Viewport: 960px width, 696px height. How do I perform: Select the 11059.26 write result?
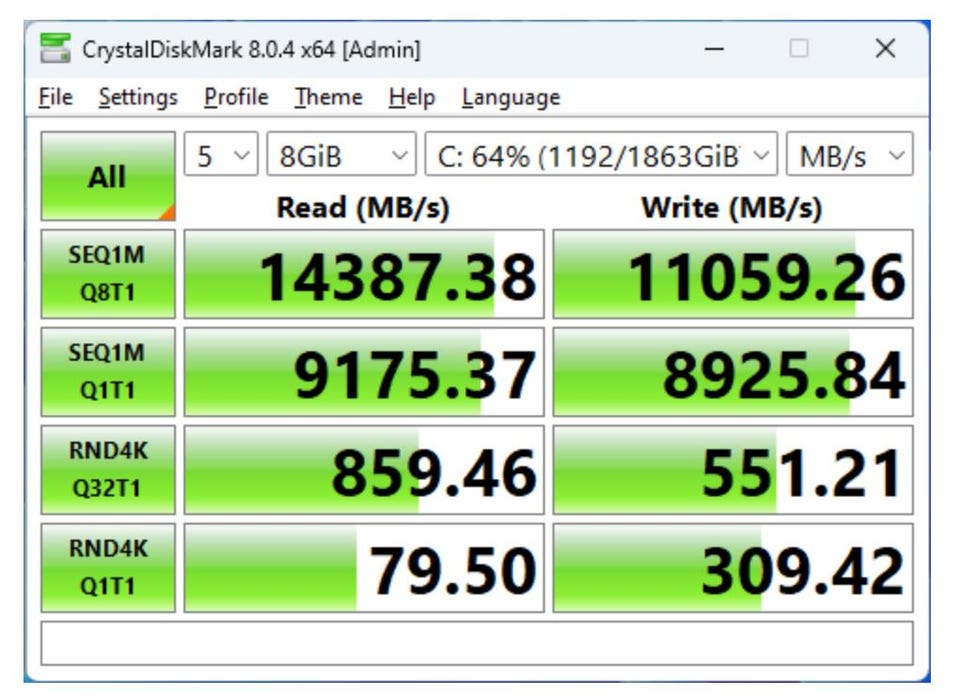tap(733, 274)
